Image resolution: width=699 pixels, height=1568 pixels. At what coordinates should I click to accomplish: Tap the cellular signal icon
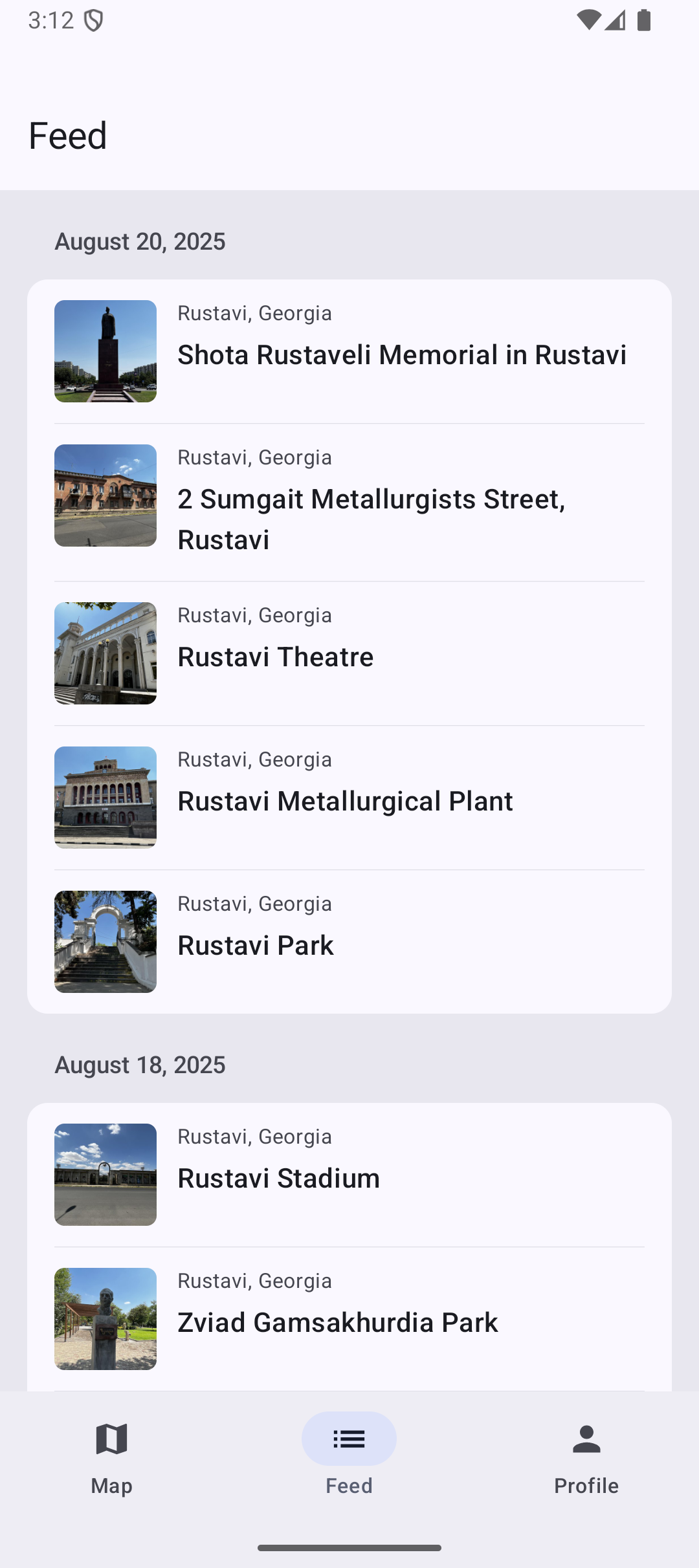coord(616,21)
